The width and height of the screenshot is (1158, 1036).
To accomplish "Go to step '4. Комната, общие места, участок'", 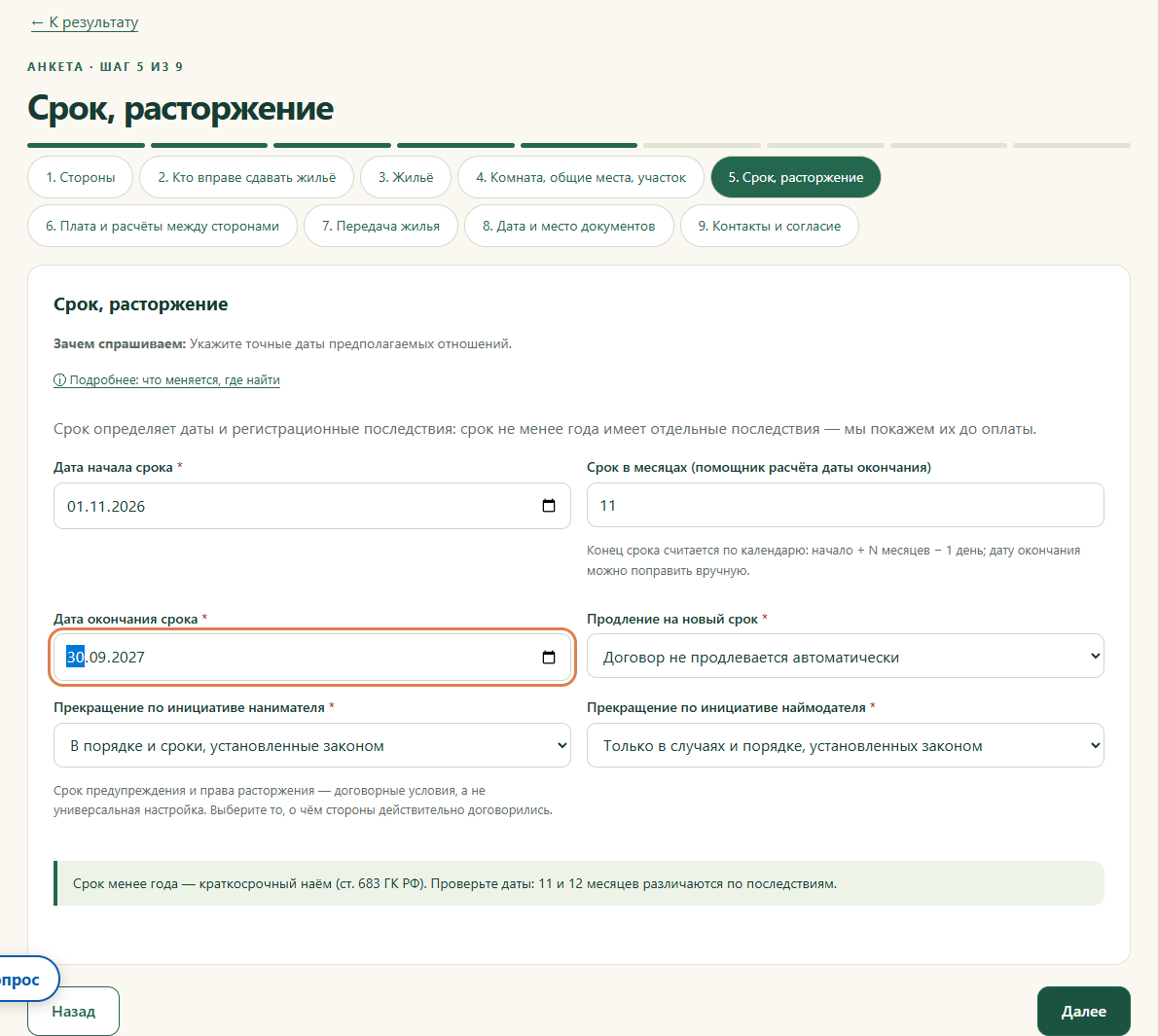I will pos(581,177).
